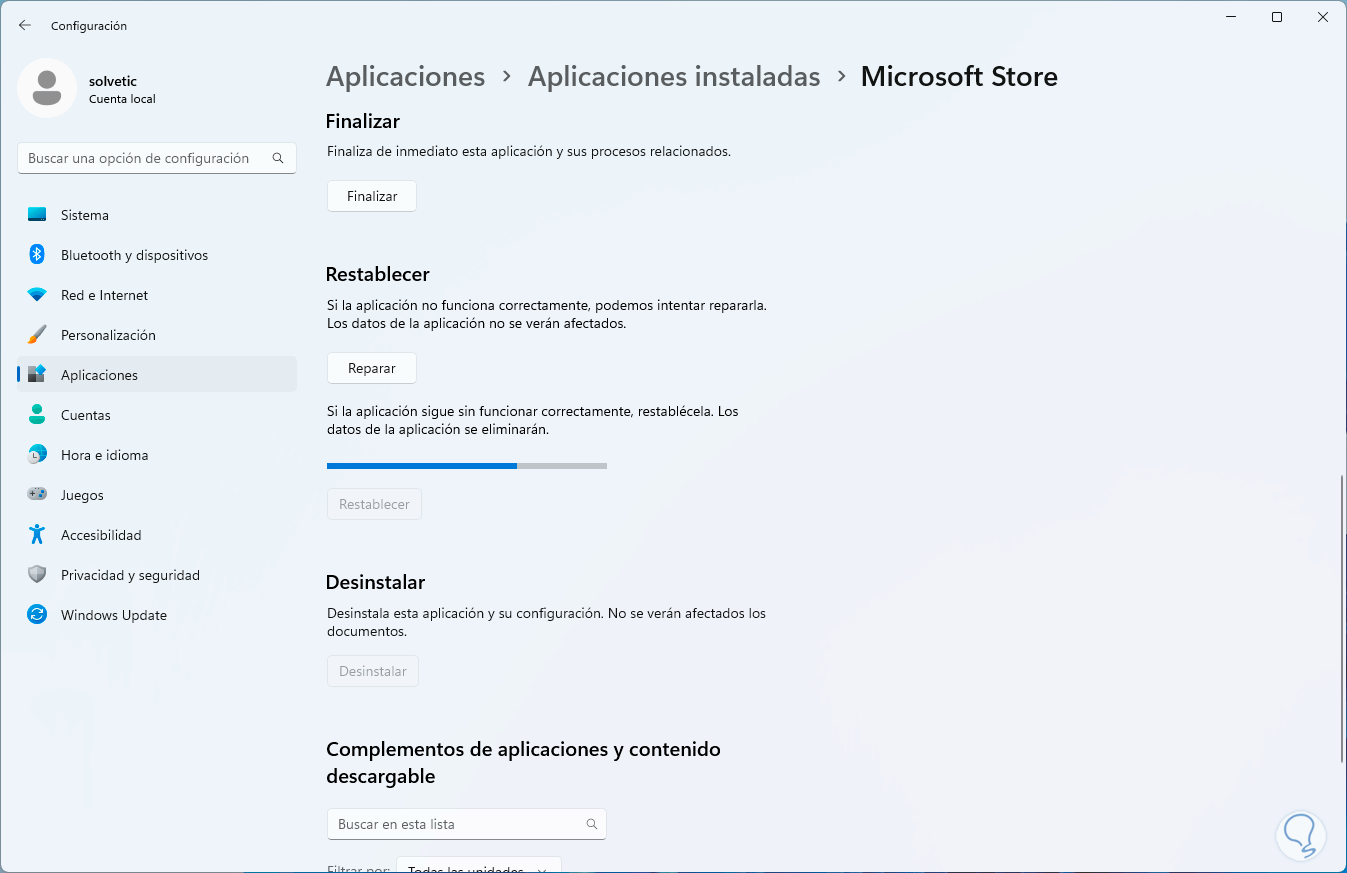Go to the Aplicaciones instaladas breadcrumb
1347x873 pixels.
pyautogui.click(x=674, y=77)
